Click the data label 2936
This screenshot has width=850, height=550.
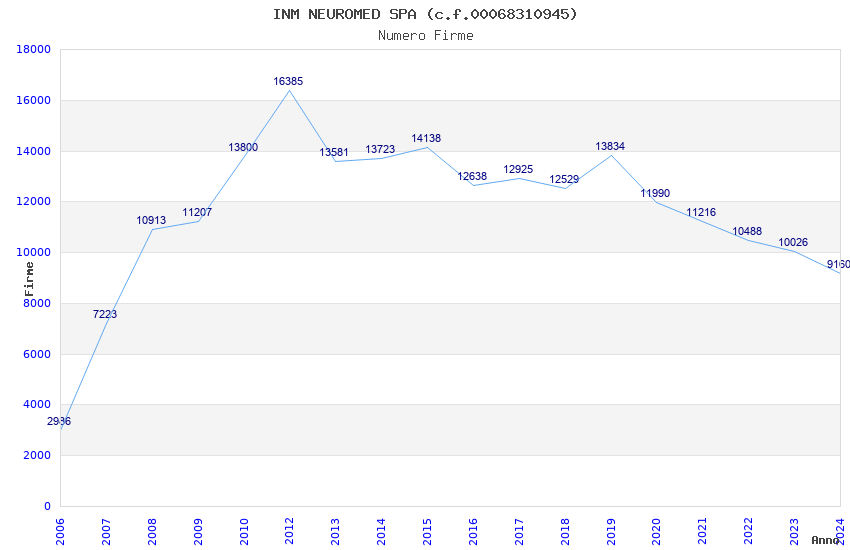tap(59, 421)
